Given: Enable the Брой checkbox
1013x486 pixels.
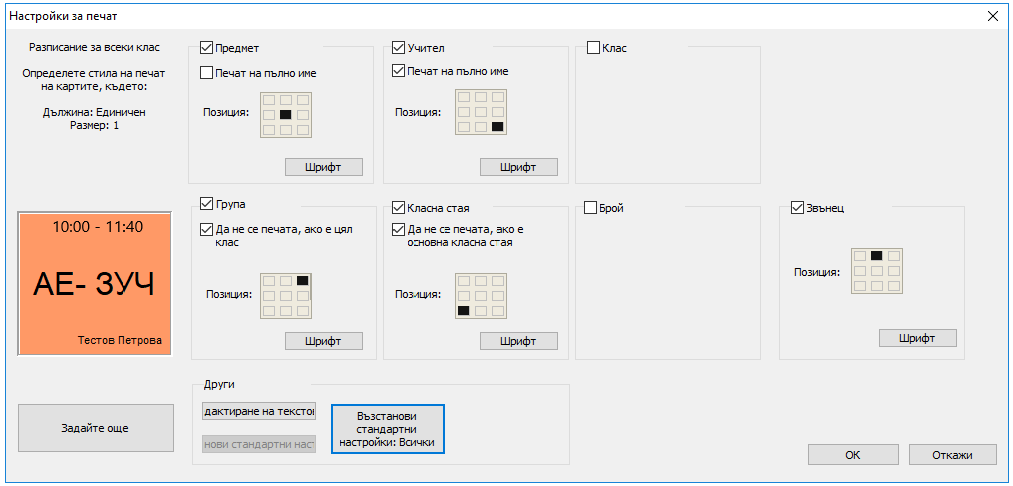Looking at the screenshot, I should click(x=591, y=208).
